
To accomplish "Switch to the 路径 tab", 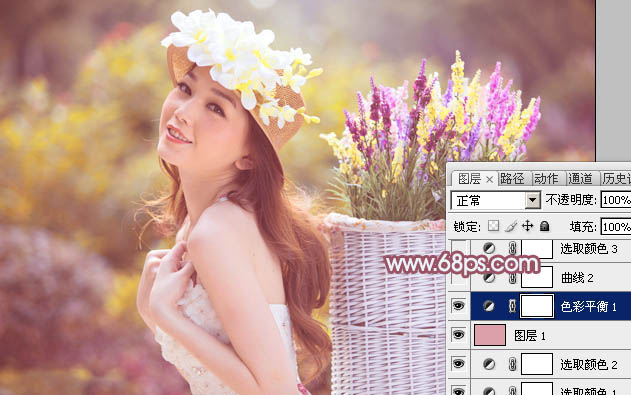I will pos(512,179).
